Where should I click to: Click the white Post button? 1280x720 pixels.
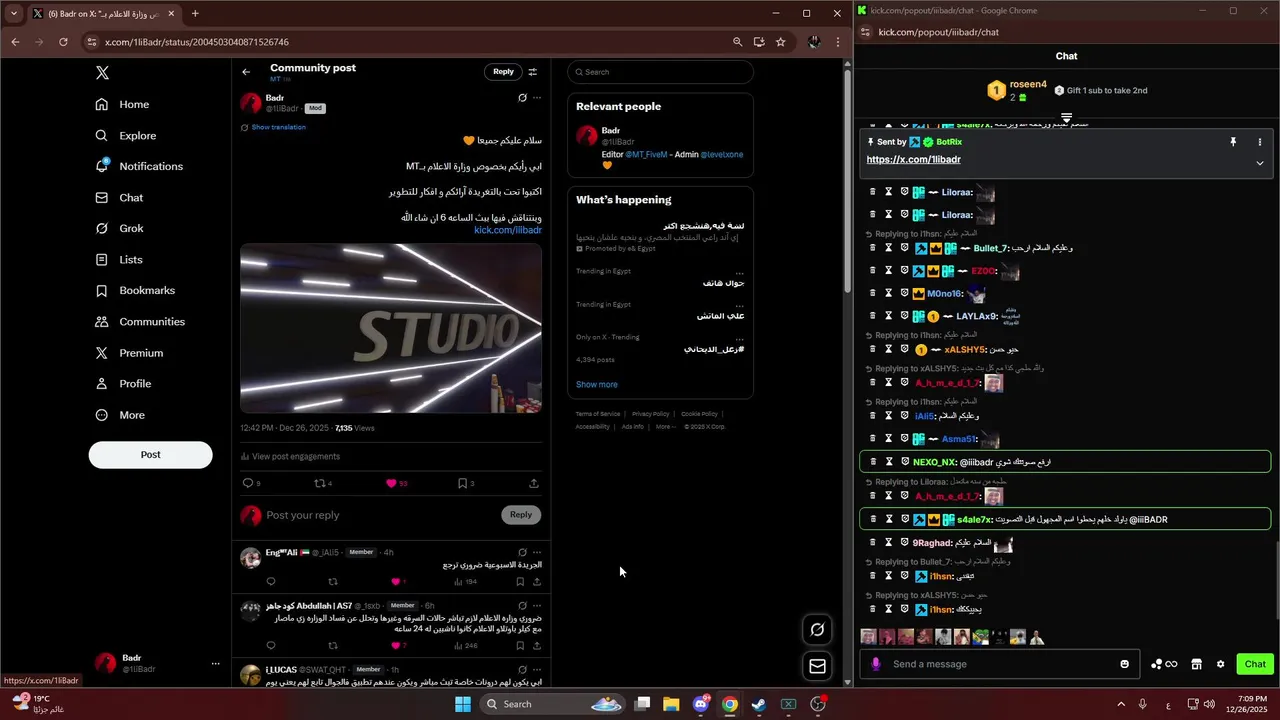150,454
